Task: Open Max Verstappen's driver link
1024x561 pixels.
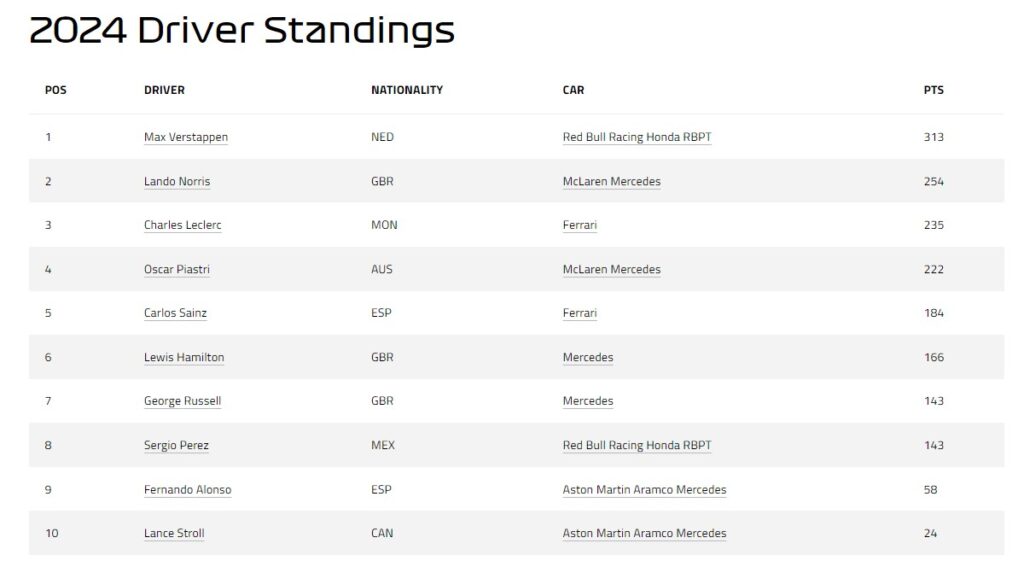Action: click(186, 137)
